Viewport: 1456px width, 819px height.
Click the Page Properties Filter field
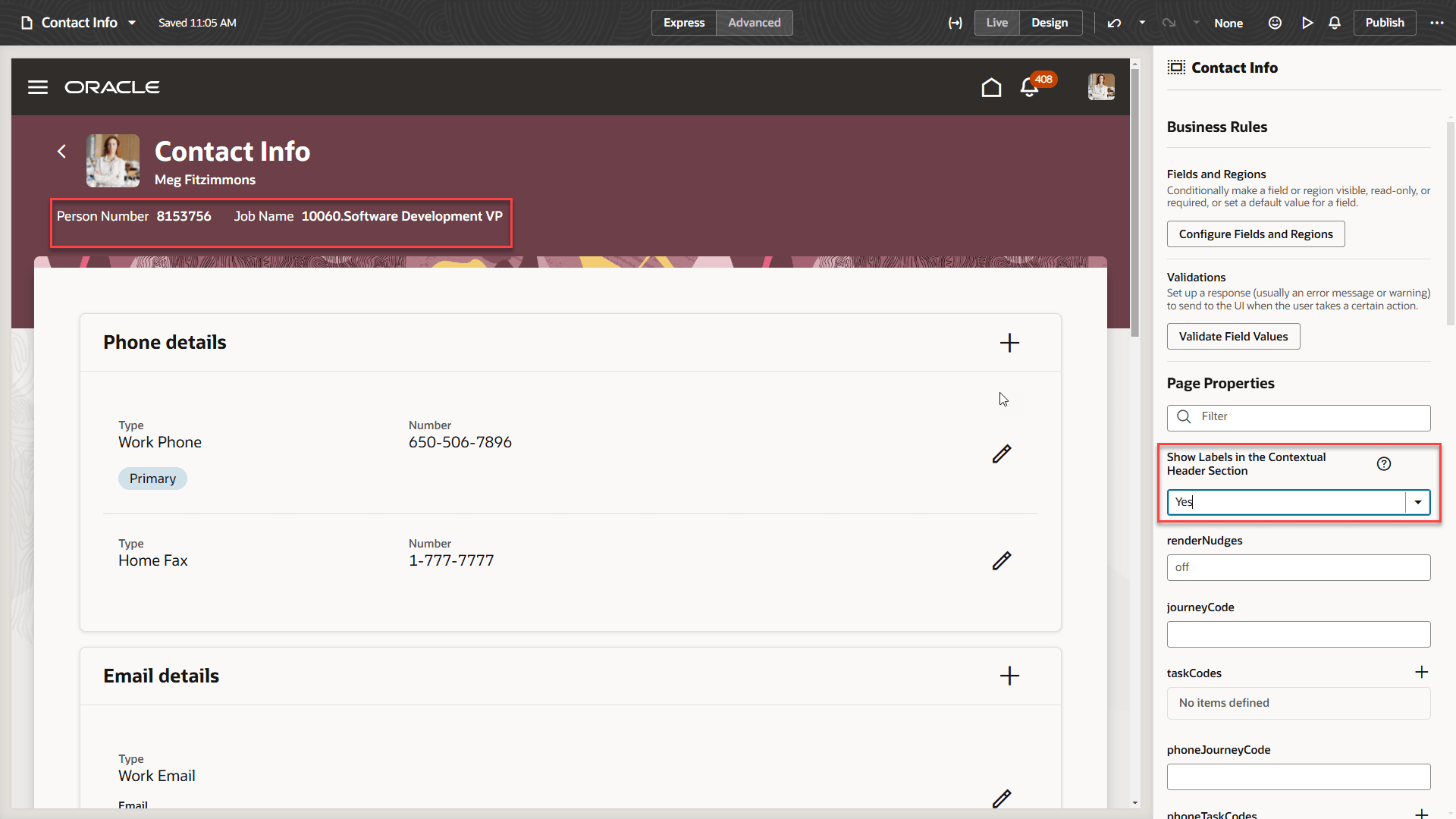1298,417
